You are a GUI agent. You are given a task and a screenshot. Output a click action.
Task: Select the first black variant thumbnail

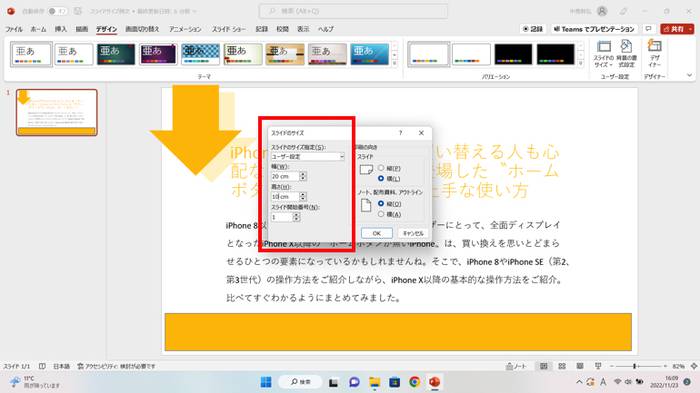click(x=513, y=54)
